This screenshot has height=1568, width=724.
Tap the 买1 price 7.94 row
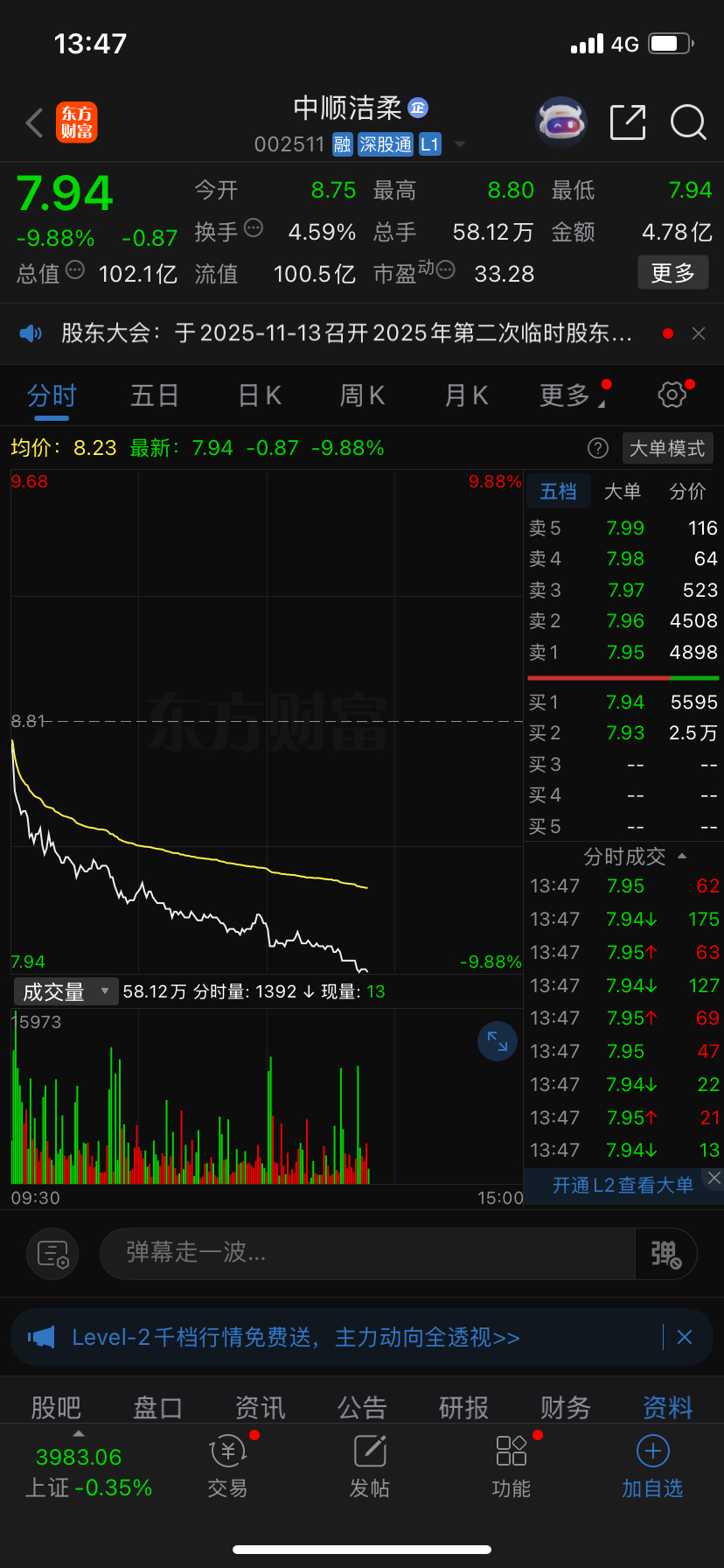click(x=623, y=702)
